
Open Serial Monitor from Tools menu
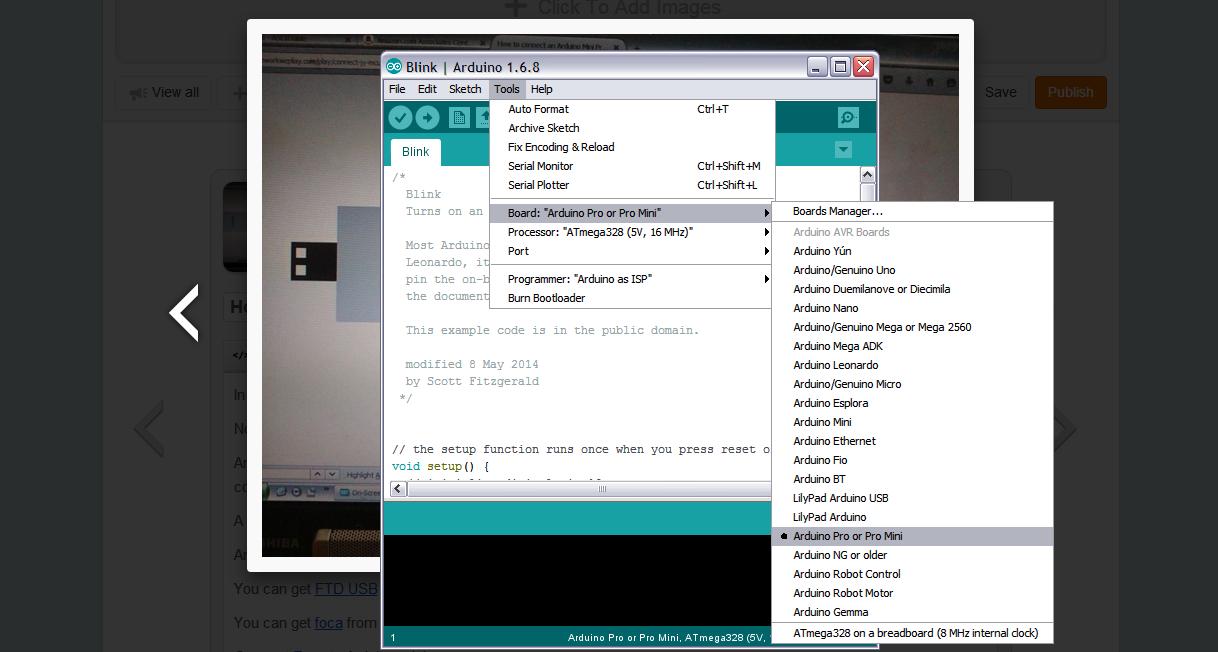[x=632, y=166]
